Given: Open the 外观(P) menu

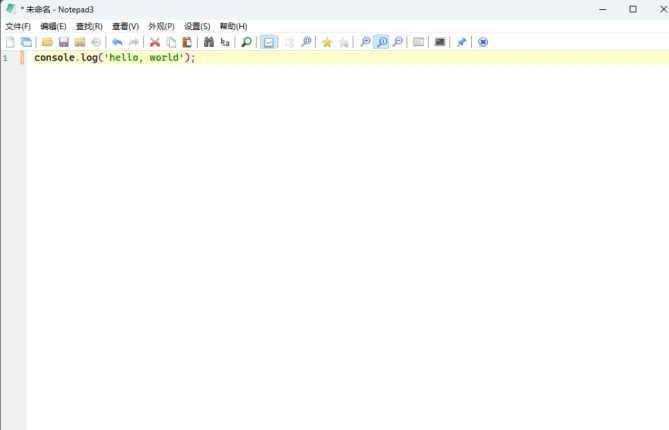Looking at the screenshot, I should [x=161, y=26].
